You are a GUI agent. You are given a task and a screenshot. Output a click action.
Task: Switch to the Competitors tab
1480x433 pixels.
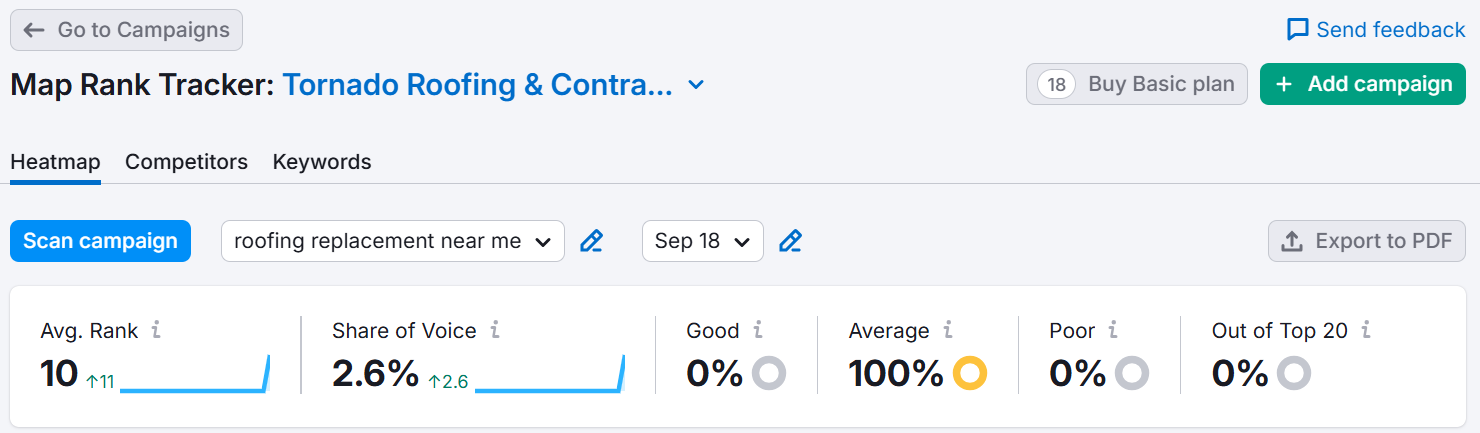(186, 162)
